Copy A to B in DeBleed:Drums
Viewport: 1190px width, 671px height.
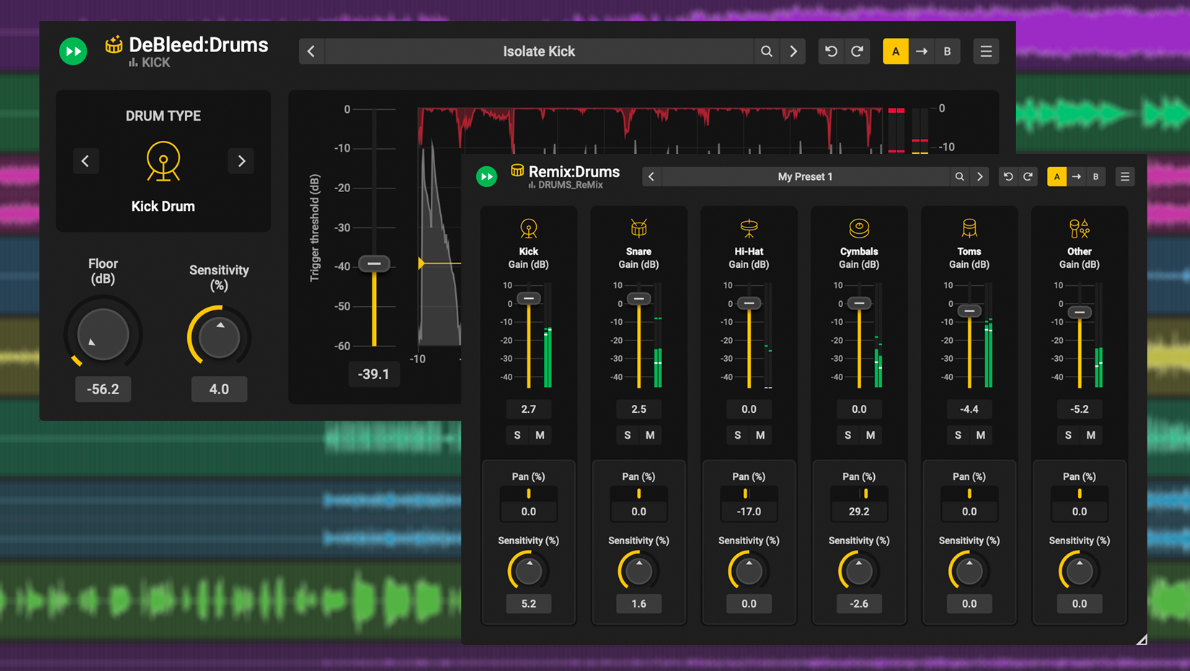(921, 52)
